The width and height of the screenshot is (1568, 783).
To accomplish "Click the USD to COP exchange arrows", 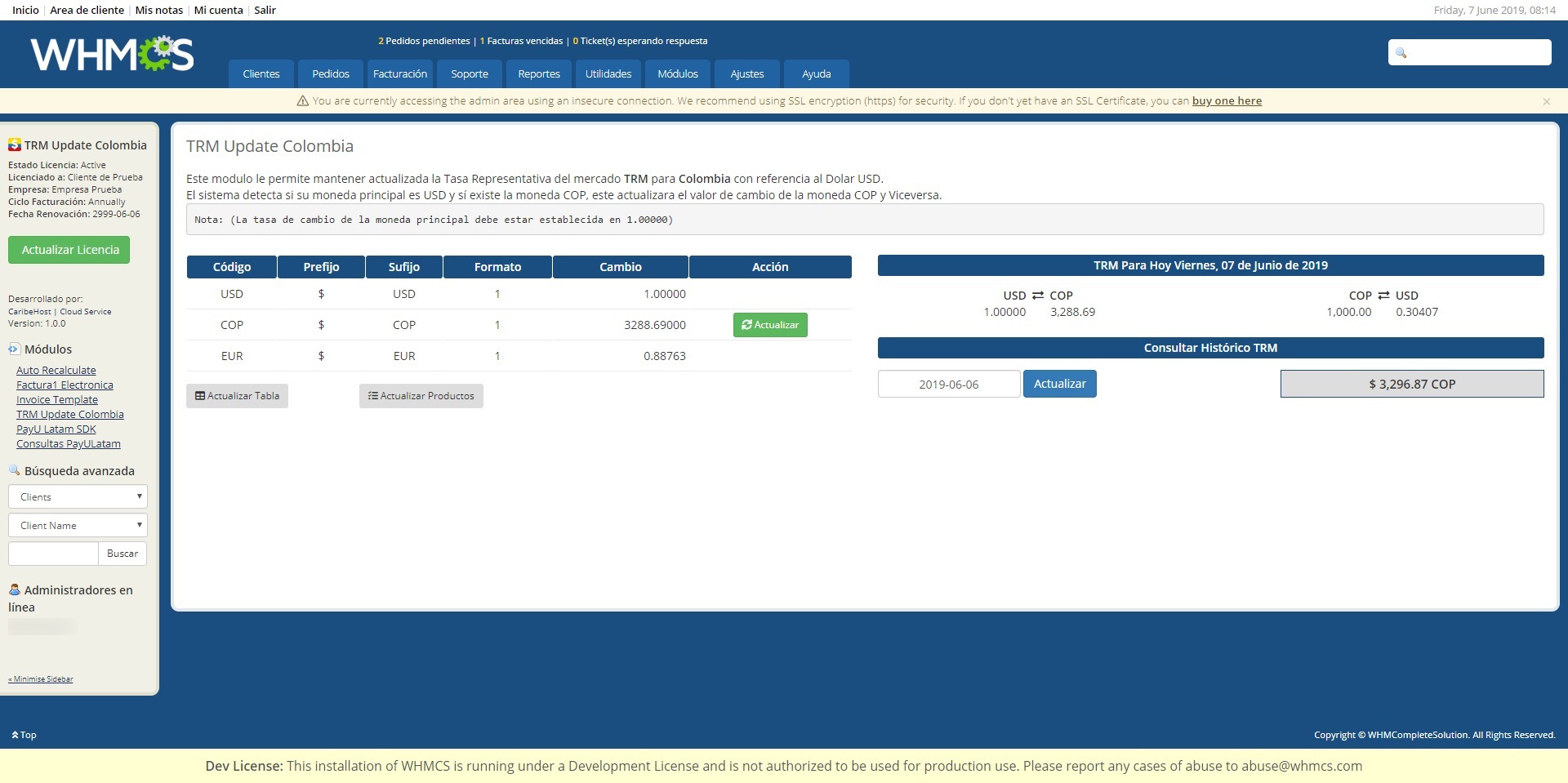I will (1038, 296).
